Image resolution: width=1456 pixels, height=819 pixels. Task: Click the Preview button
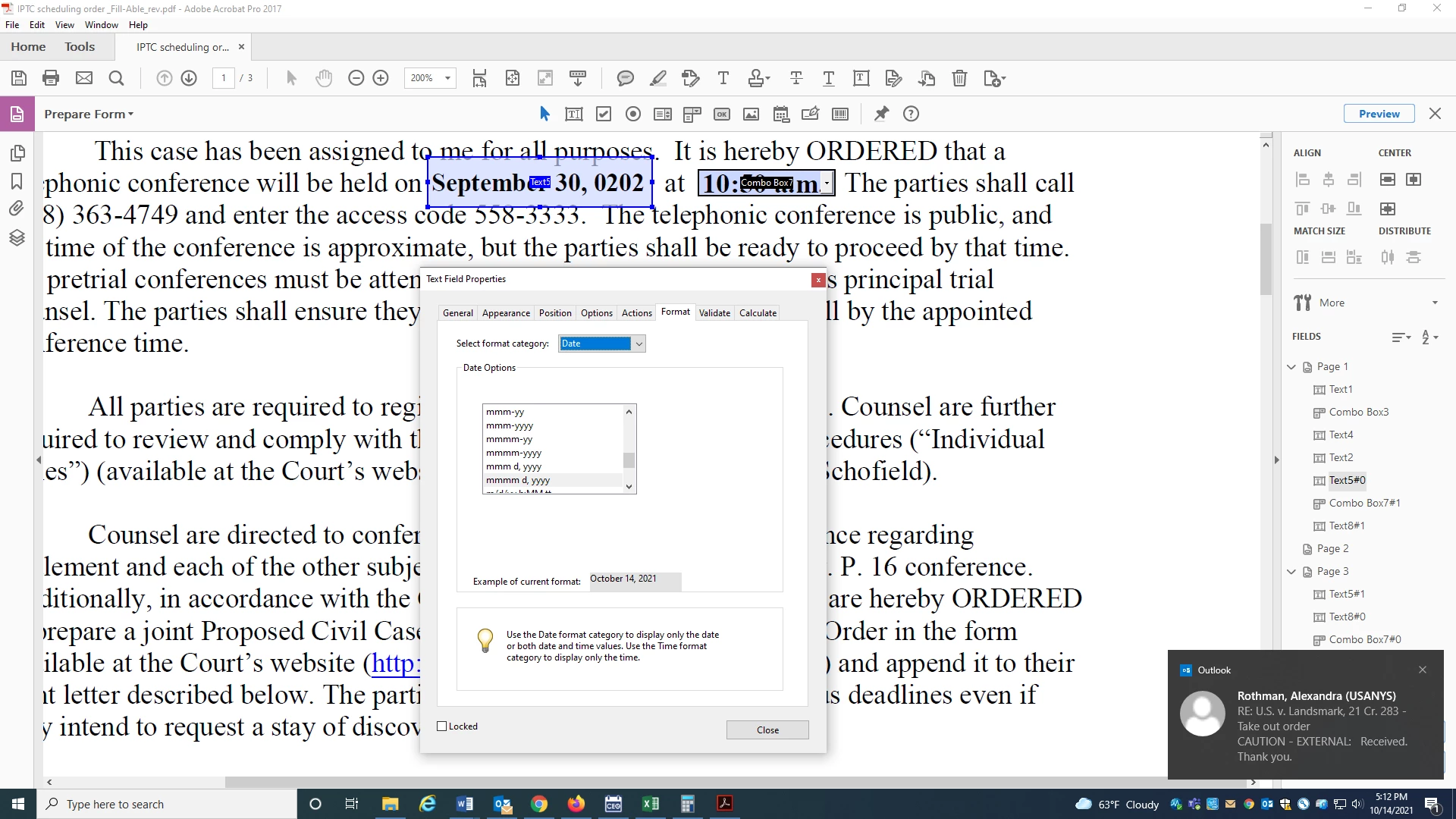tap(1379, 114)
